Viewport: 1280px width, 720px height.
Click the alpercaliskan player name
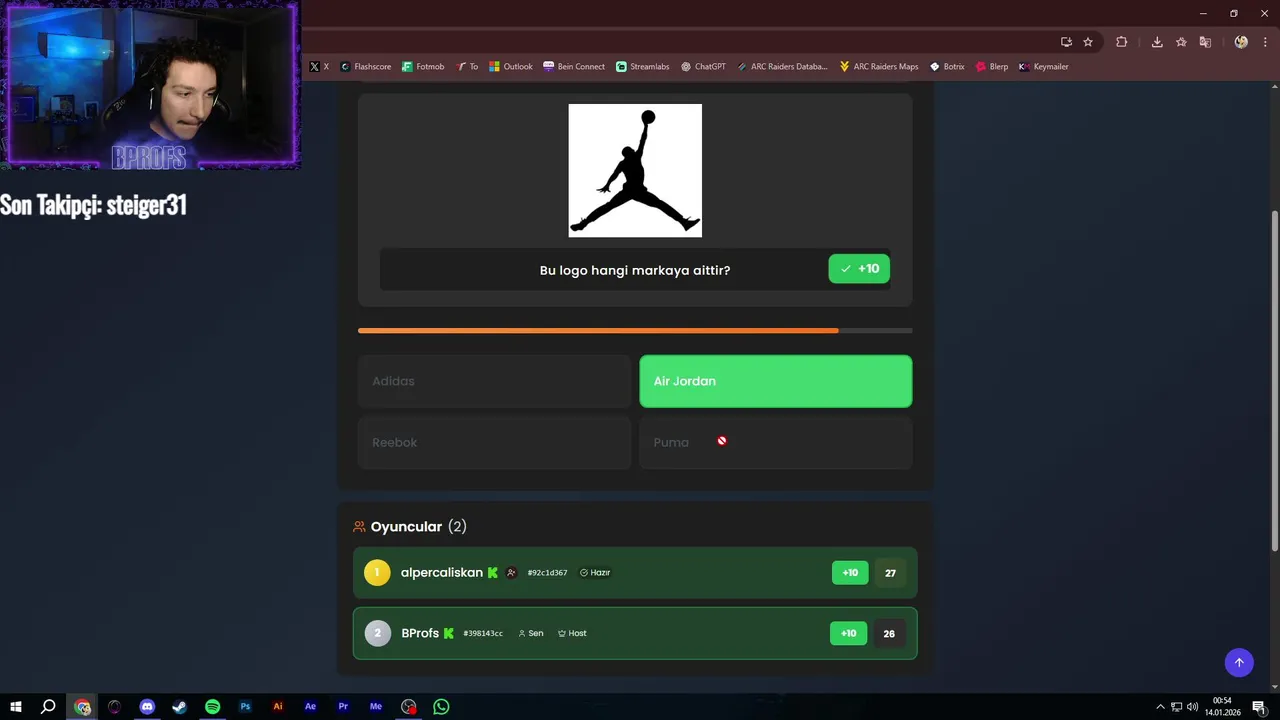tap(441, 573)
